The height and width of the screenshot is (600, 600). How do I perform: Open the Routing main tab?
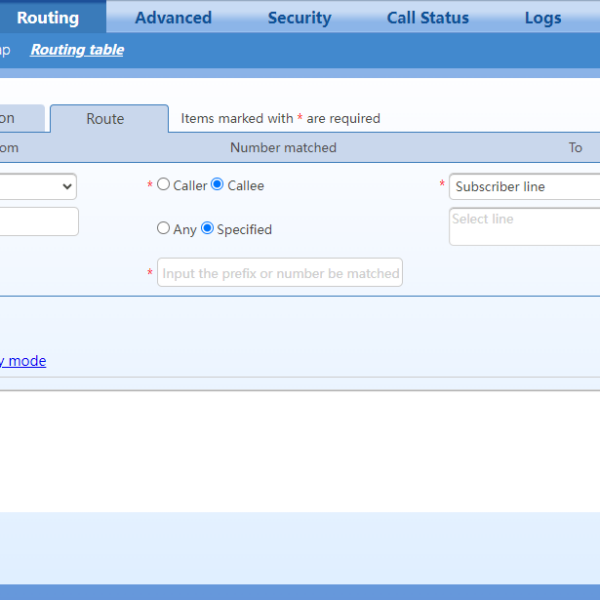coord(48,18)
